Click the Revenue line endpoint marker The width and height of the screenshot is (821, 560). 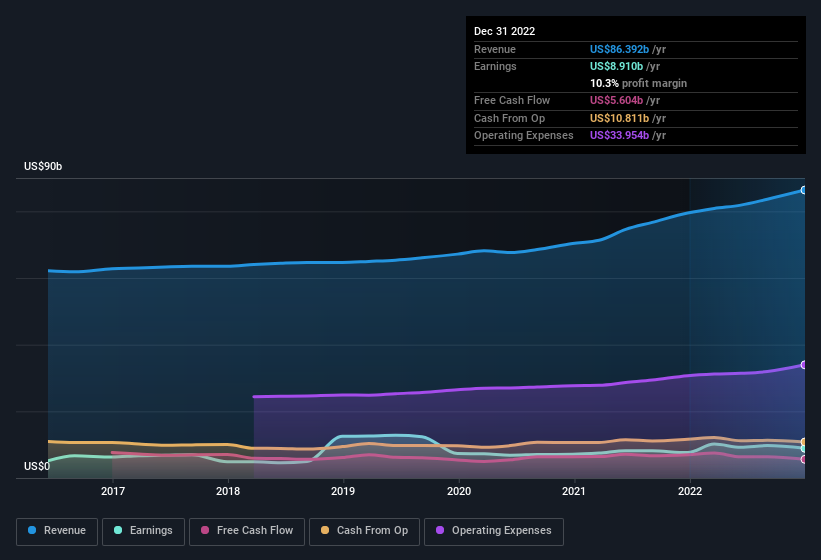(x=804, y=190)
